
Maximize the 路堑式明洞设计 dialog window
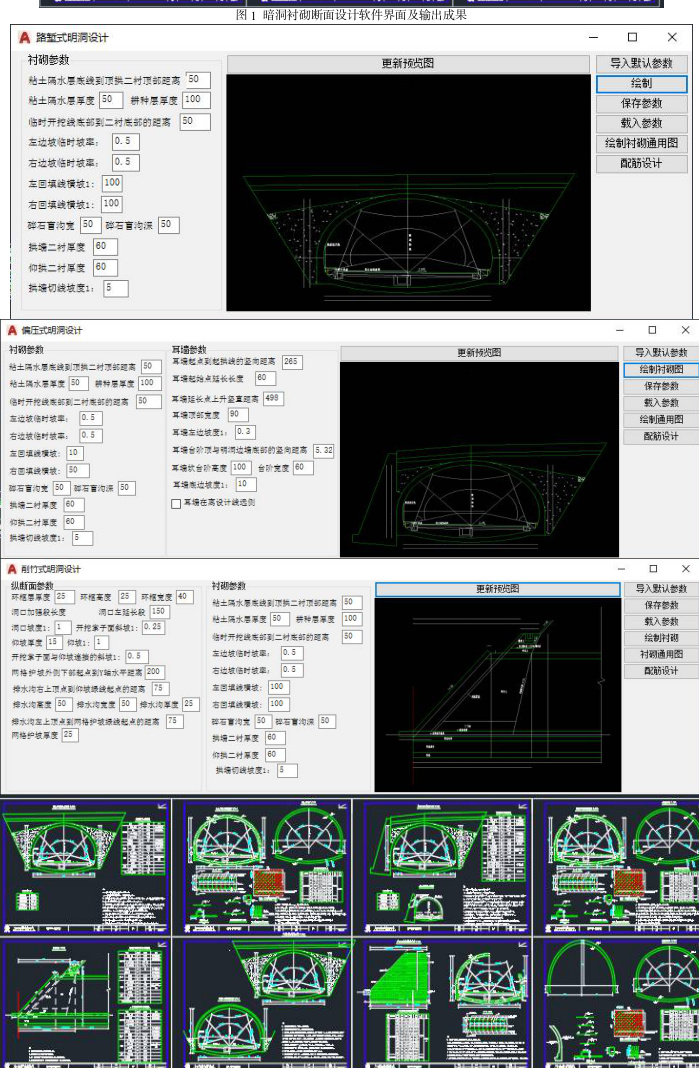tap(631, 38)
